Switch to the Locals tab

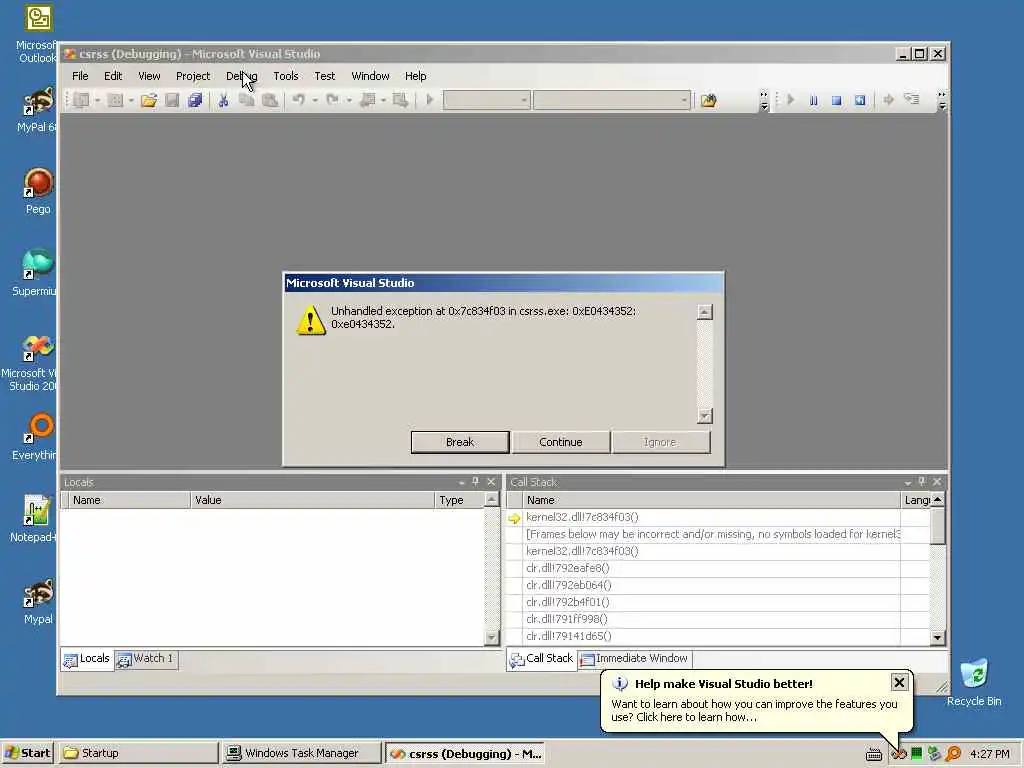point(87,659)
